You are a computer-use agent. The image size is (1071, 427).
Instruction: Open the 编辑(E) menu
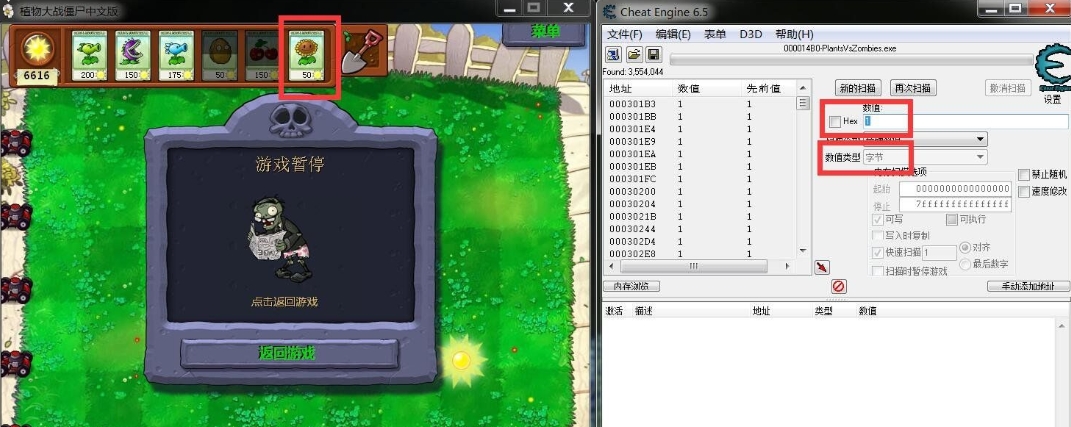coord(673,34)
